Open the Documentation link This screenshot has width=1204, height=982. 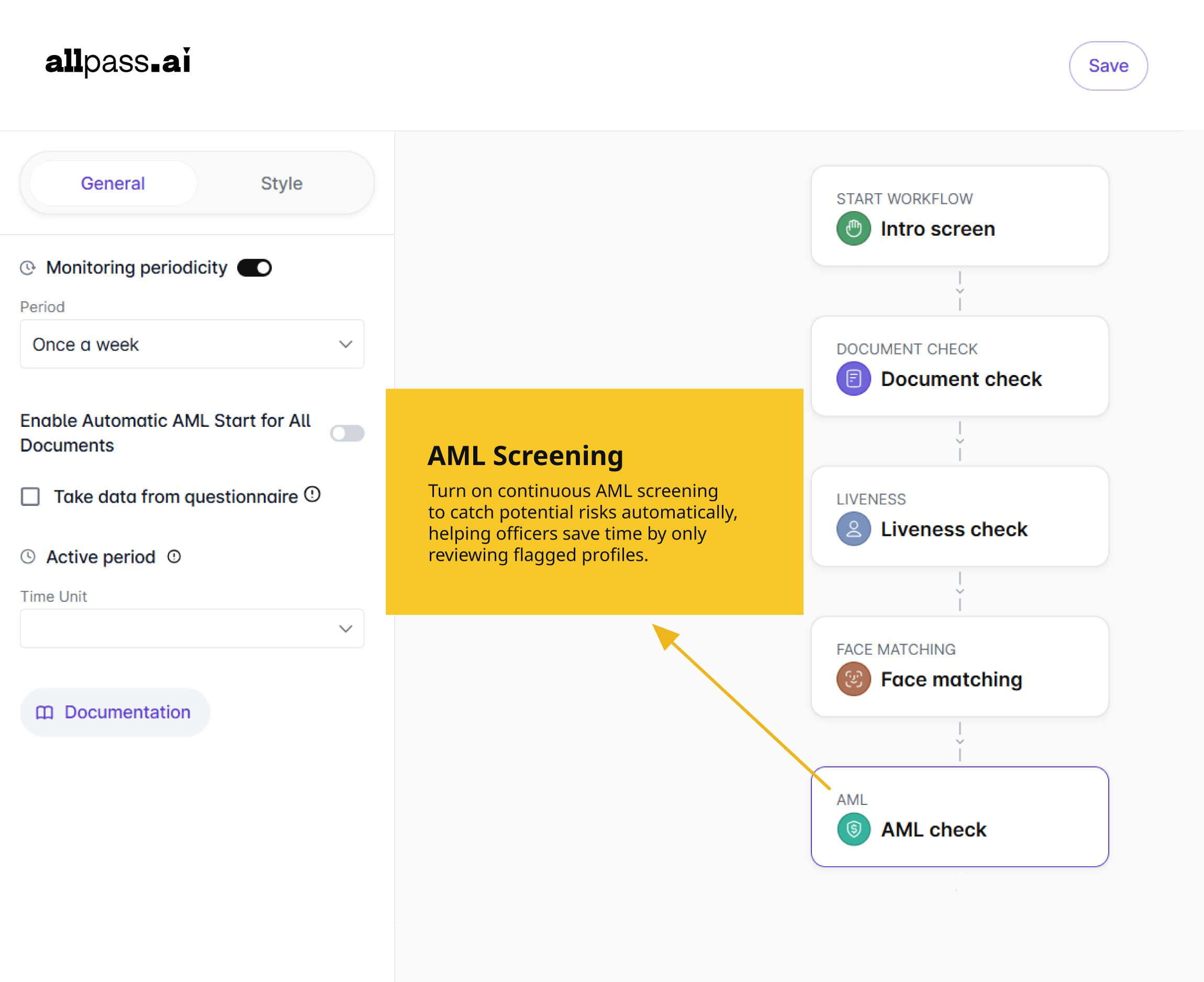tap(115, 712)
